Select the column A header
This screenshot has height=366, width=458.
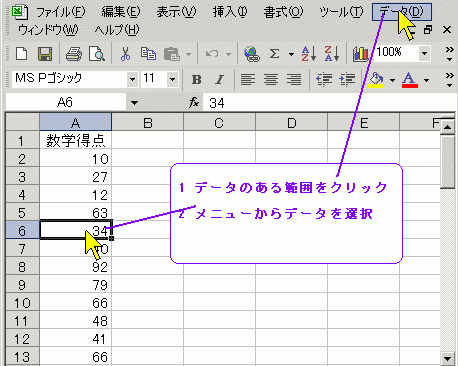pos(76,122)
